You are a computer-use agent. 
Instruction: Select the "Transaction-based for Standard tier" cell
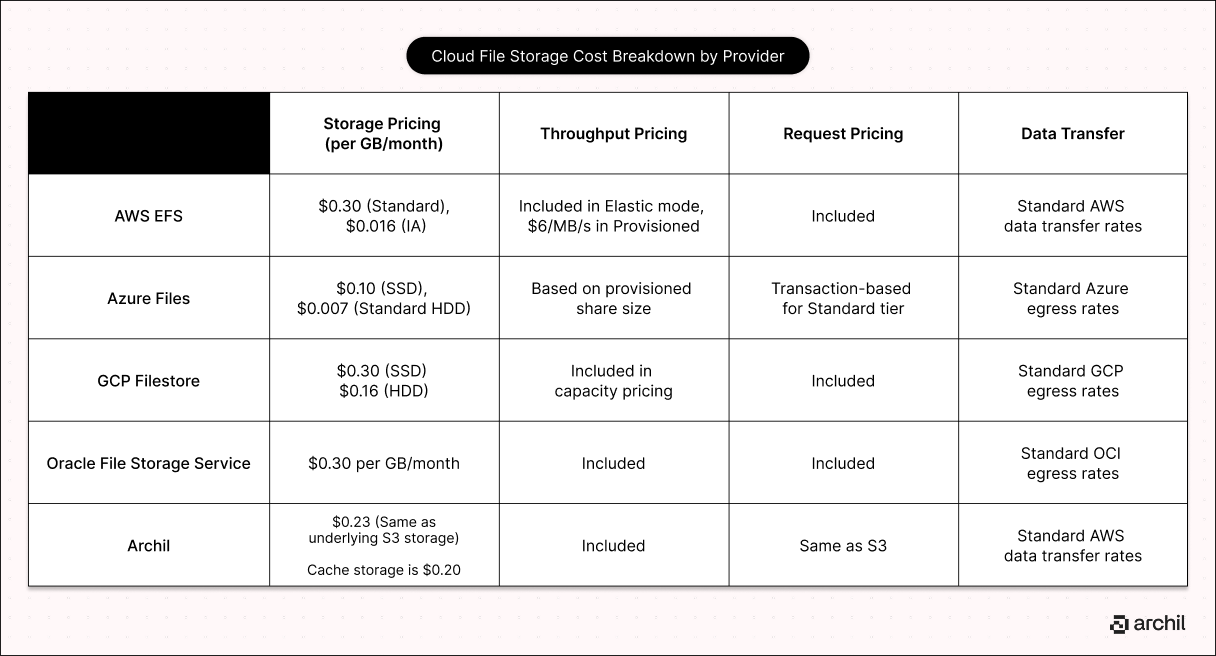coord(843,298)
